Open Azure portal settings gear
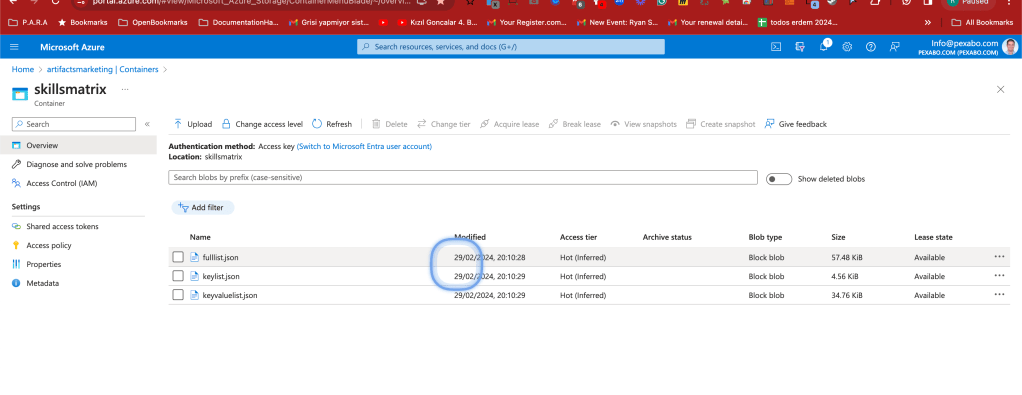Viewport: 1022px width, 395px height. (847, 47)
